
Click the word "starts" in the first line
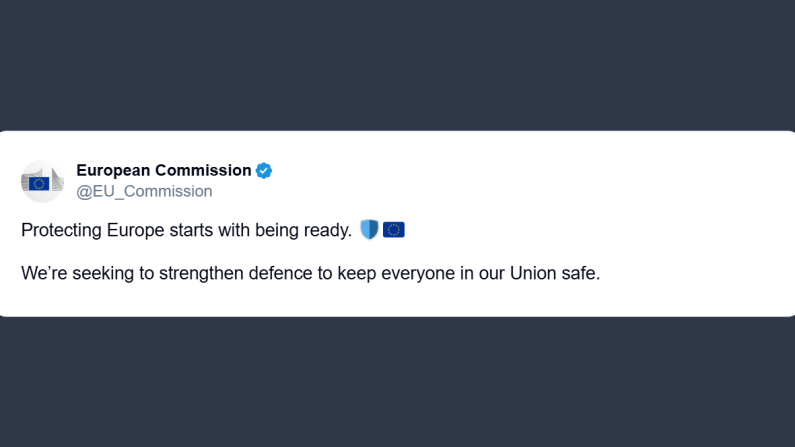pos(192,231)
